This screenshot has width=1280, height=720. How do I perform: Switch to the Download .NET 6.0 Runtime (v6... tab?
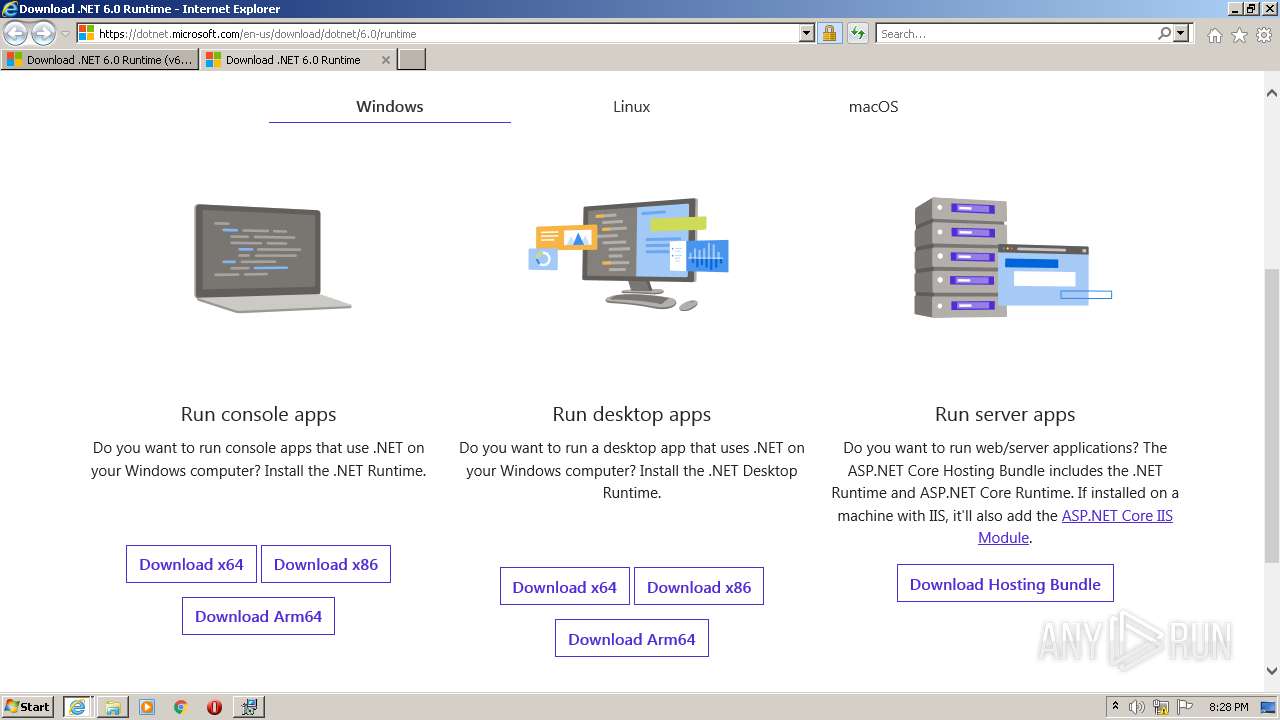(x=100, y=60)
